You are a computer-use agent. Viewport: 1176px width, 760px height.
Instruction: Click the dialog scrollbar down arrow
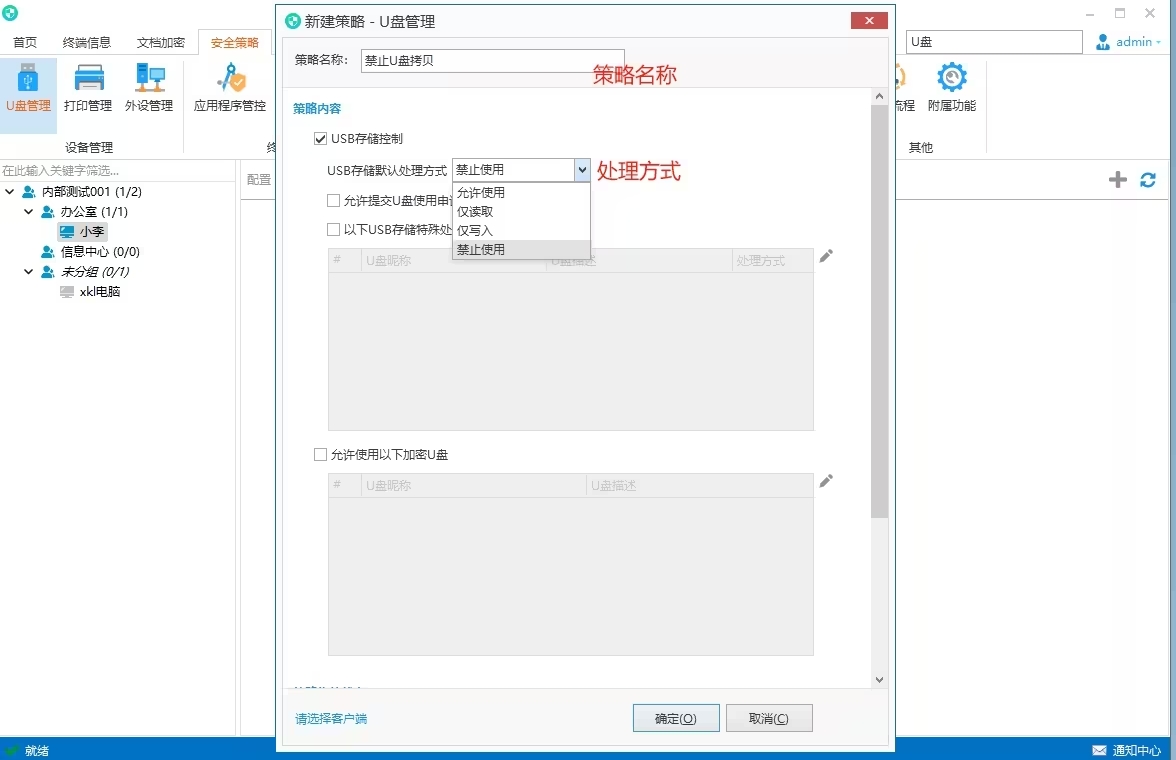(x=879, y=680)
